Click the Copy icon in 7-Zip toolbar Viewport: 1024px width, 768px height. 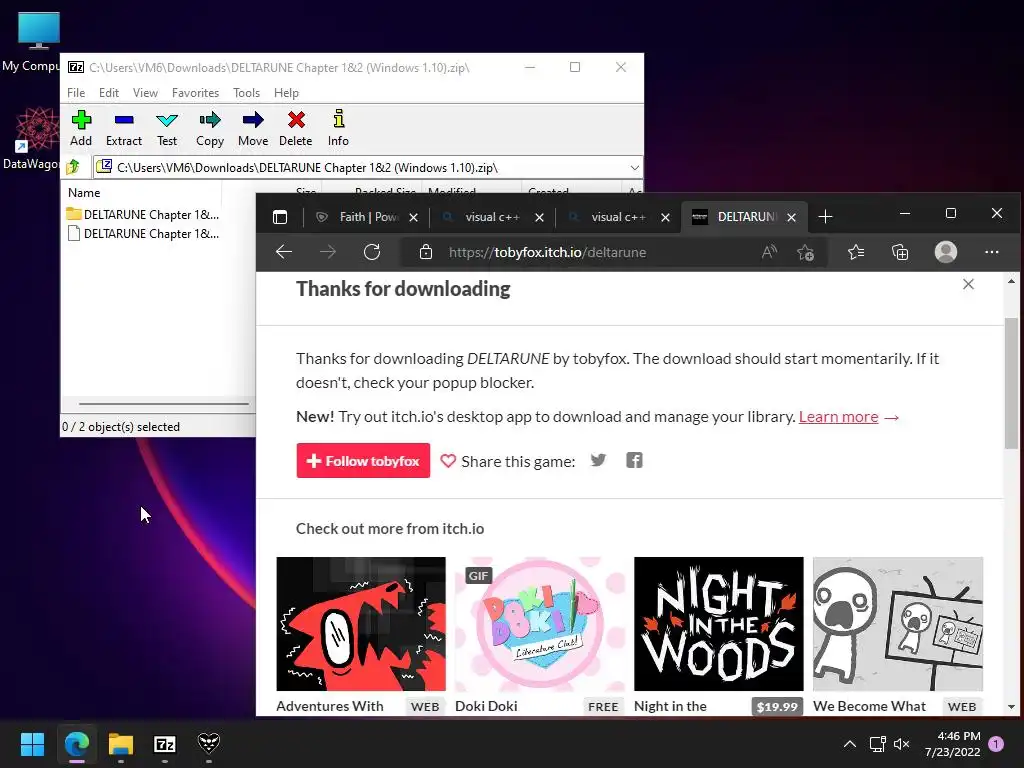pyautogui.click(x=210, y=129)
